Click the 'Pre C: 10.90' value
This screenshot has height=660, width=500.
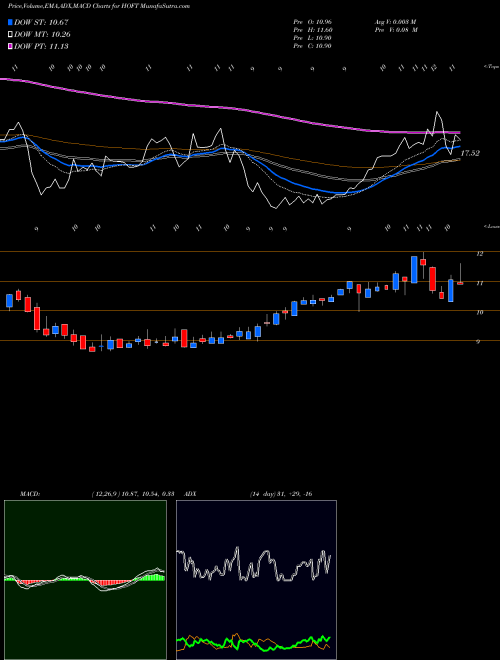(313, 46)
